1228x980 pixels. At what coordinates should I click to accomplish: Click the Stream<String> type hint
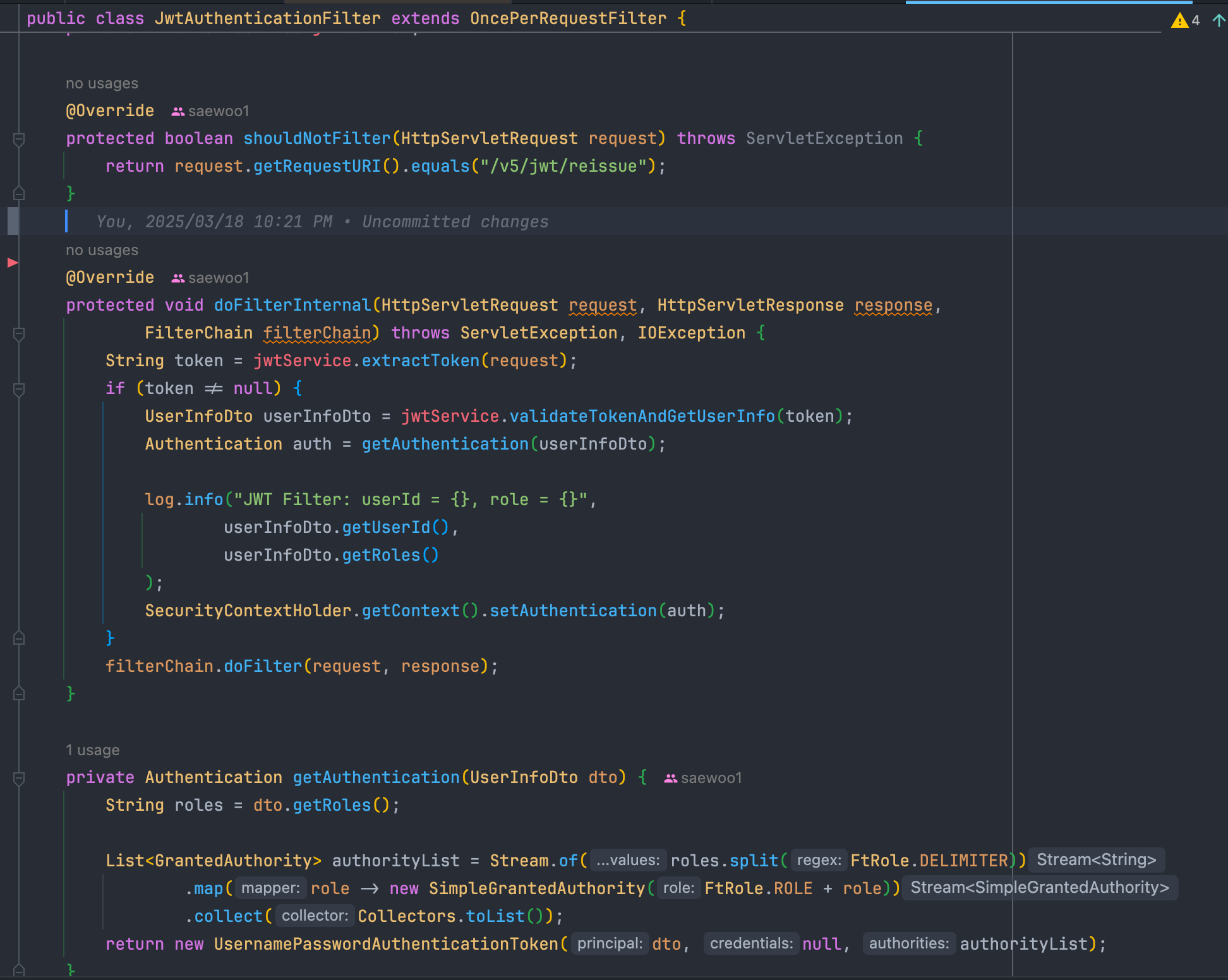(1096, 860)
